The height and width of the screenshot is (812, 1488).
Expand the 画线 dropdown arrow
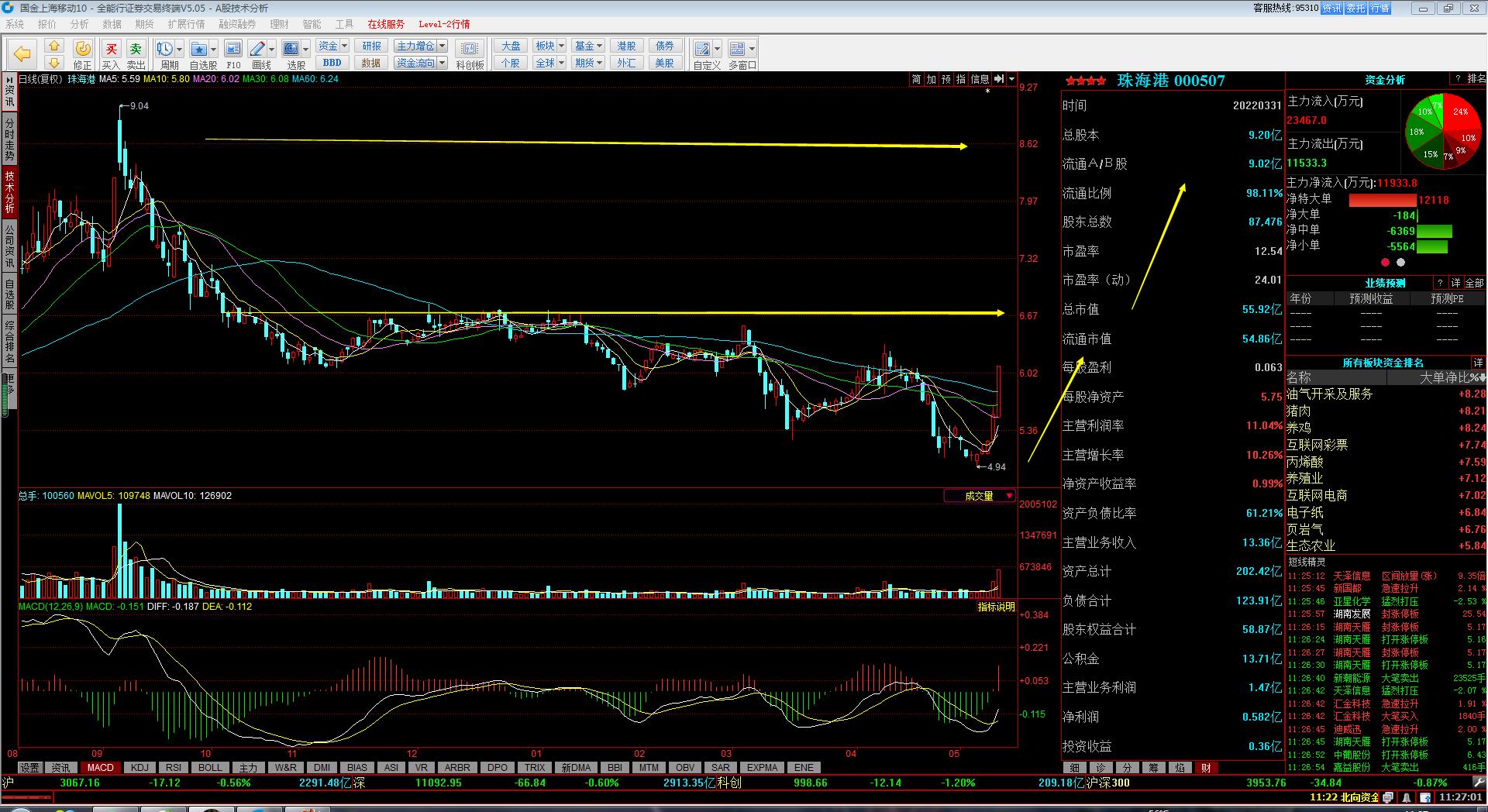272,50
